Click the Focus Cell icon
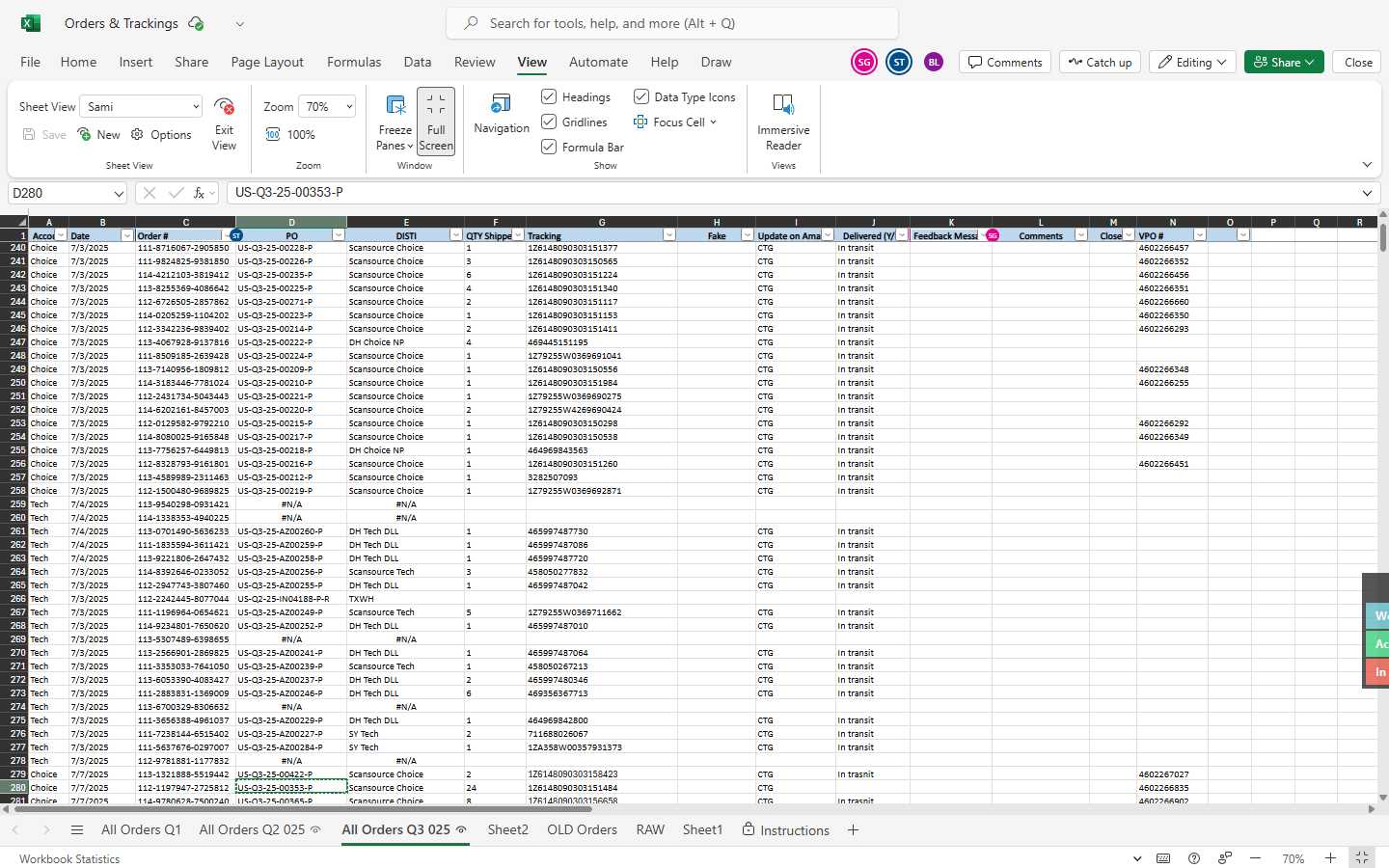1389x868 pixels. coord(640,122)
